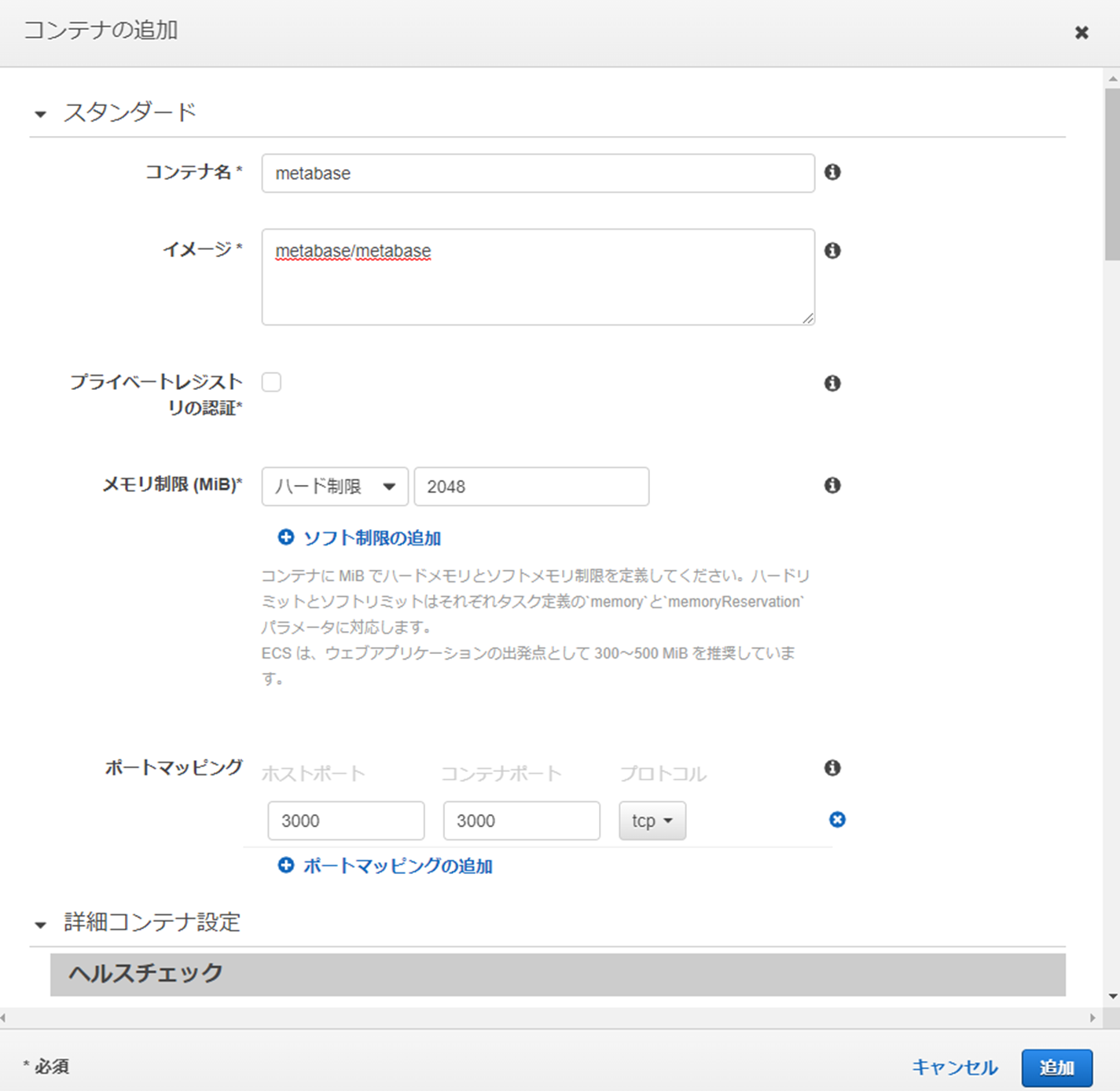
Task: Click the イメージ text area resize handle
Action: coord(808,318)
